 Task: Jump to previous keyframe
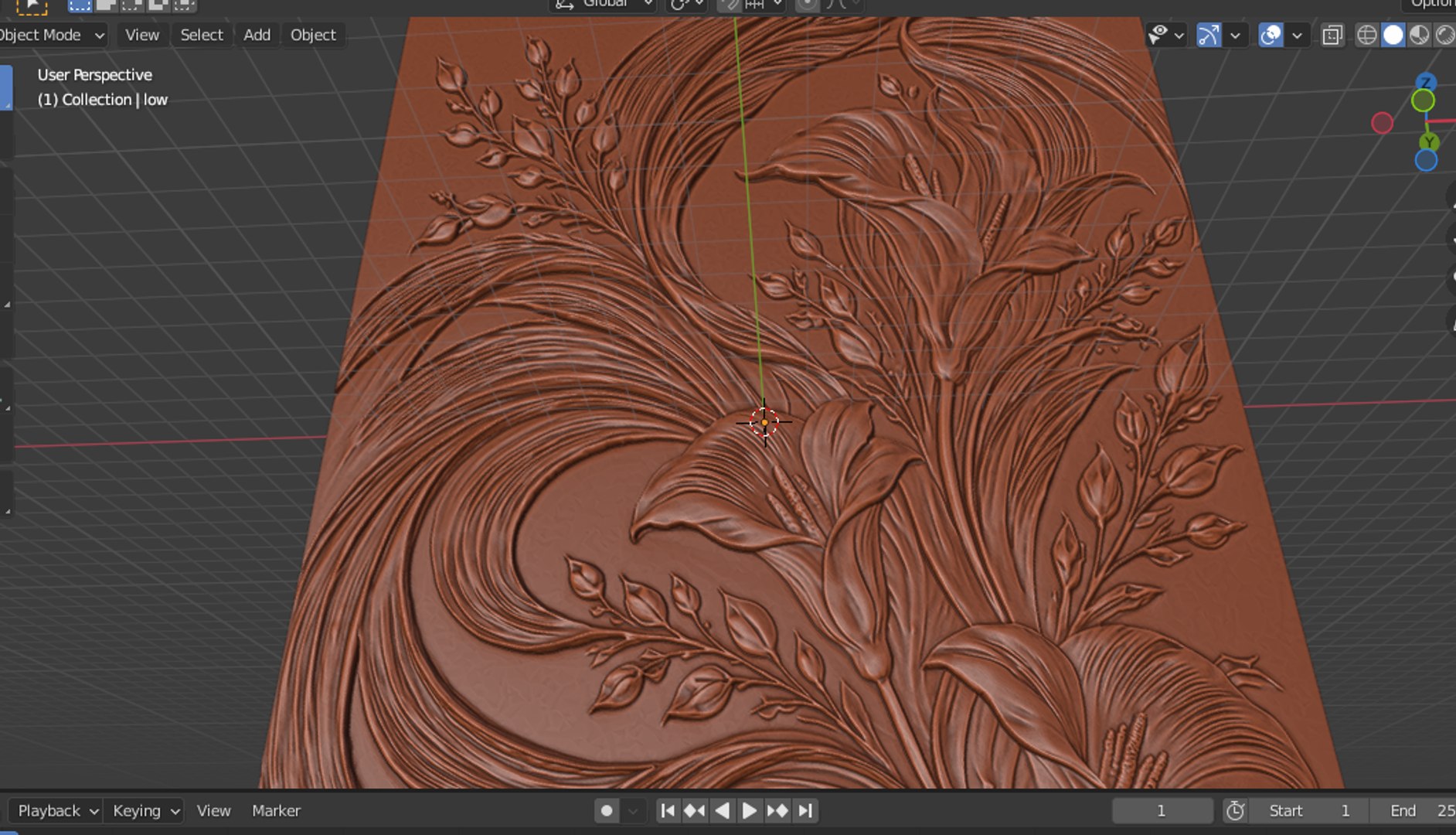tap(695, 810)
